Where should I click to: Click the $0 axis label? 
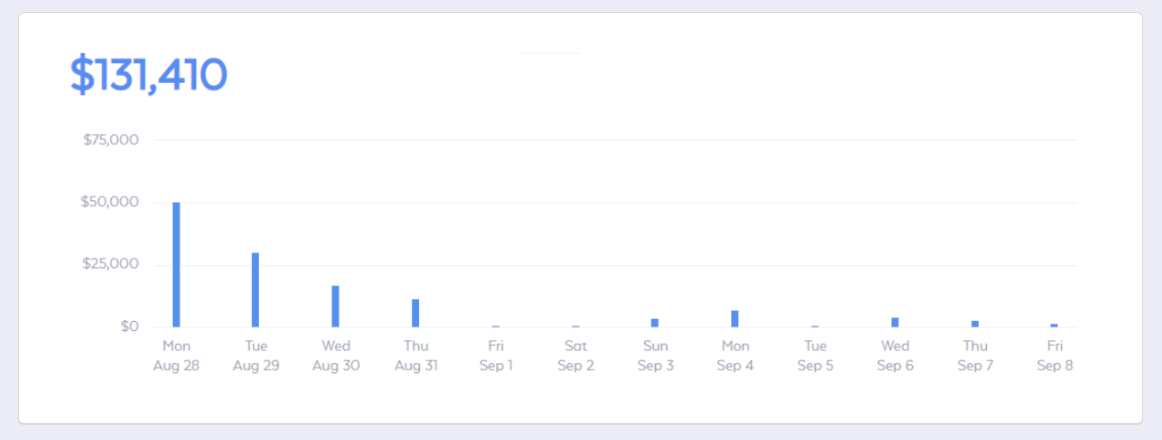point(130,327)
